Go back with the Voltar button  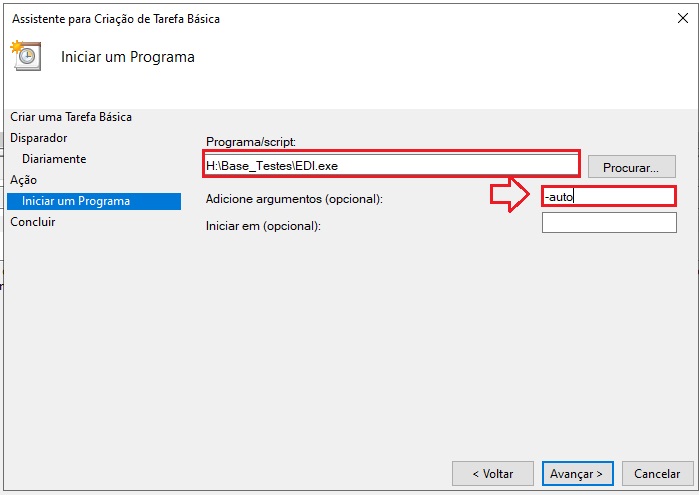click(493, 474)
